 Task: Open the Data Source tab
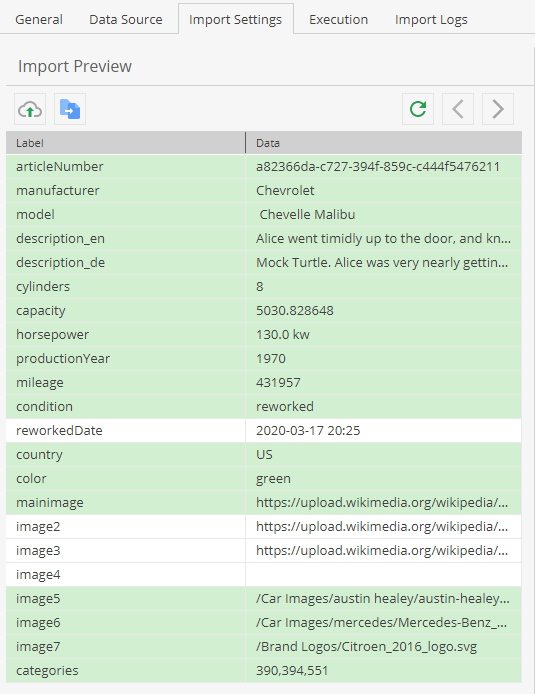pyautogui.click(x=126, y=19)
